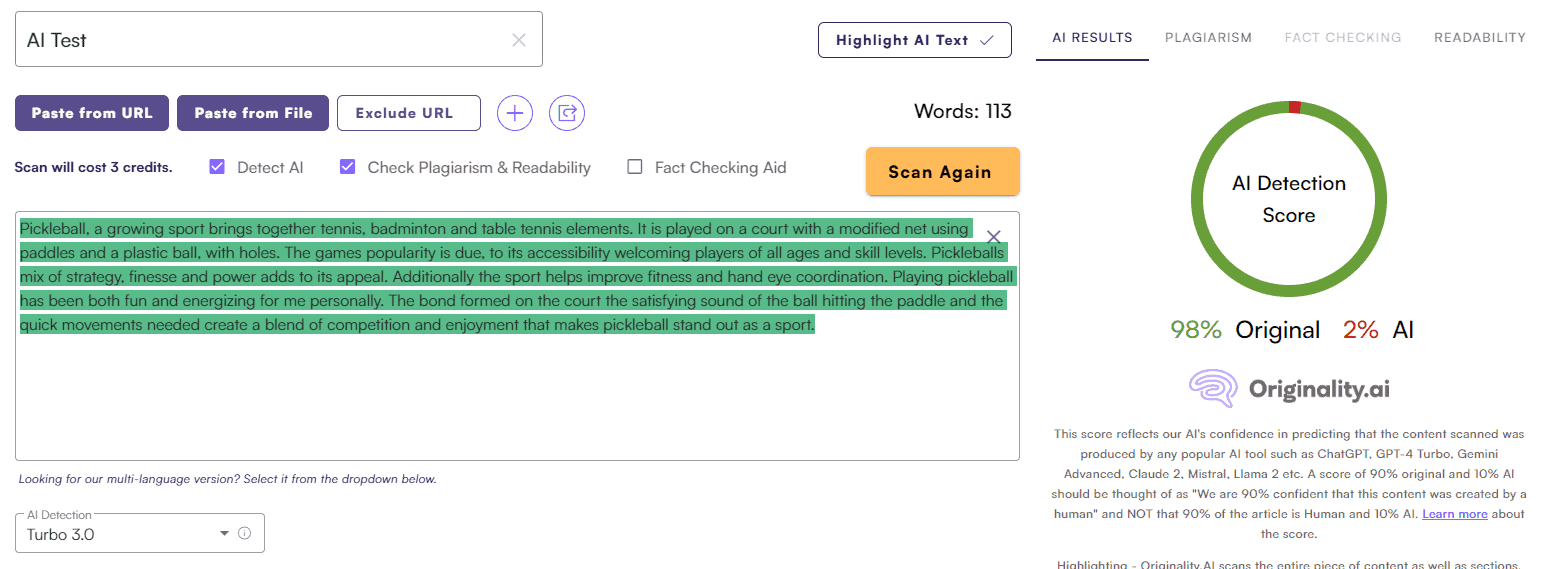Switch to the Plagiarism tab
Image resolution: width=1547 pixels, height=569 pixels.
point(1208,38)
